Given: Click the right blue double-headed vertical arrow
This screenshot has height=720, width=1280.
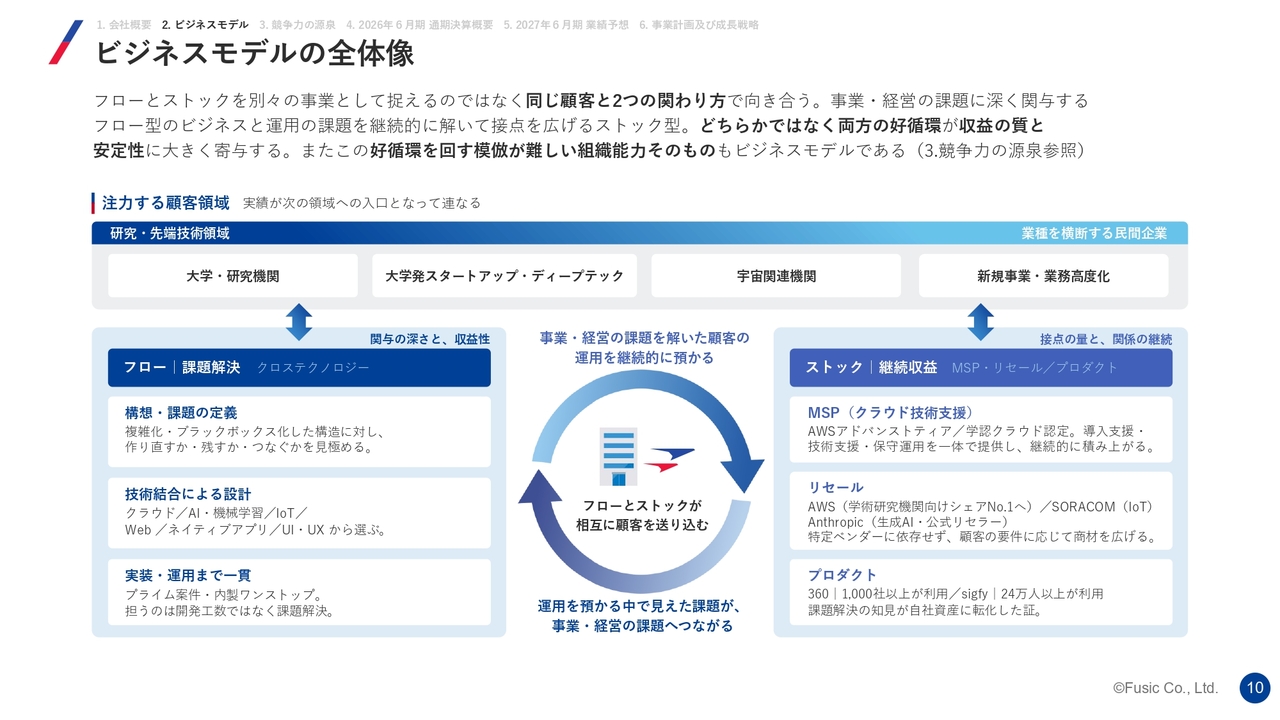Looking at the screenshot, I should pos(981,322).
